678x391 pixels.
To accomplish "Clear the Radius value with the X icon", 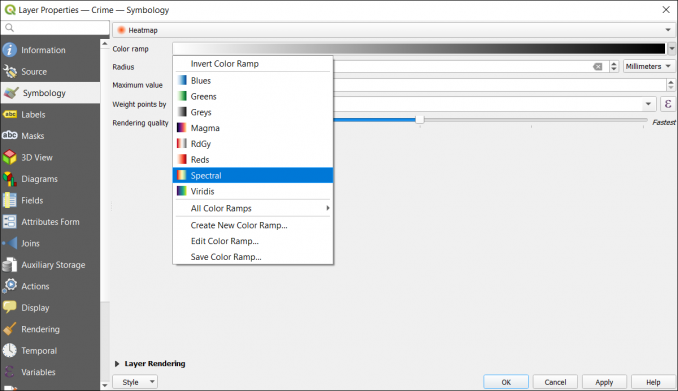I will (x=597, y=67).
